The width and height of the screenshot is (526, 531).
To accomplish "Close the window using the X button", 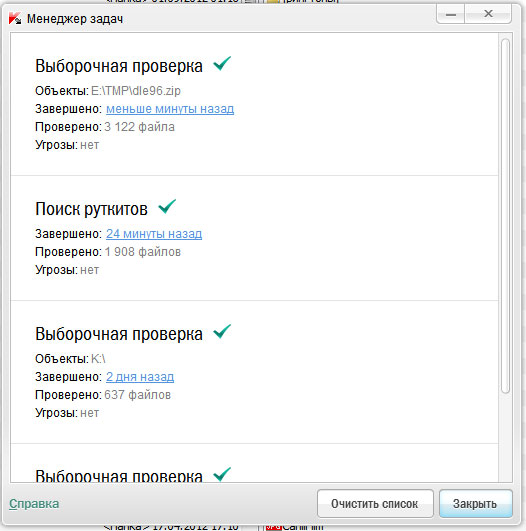I will [x=488, y=14].
